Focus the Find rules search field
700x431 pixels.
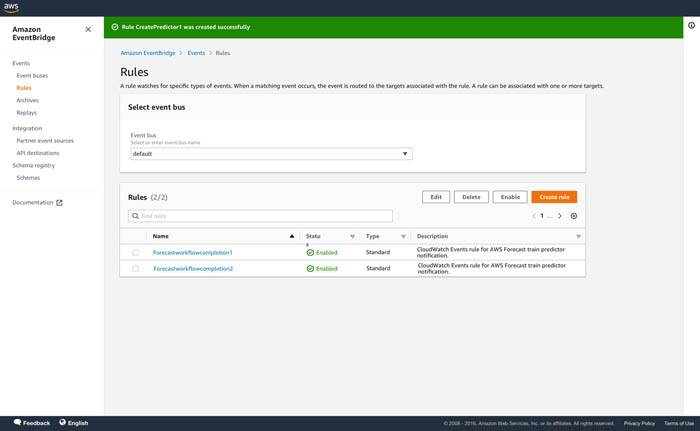260,216
